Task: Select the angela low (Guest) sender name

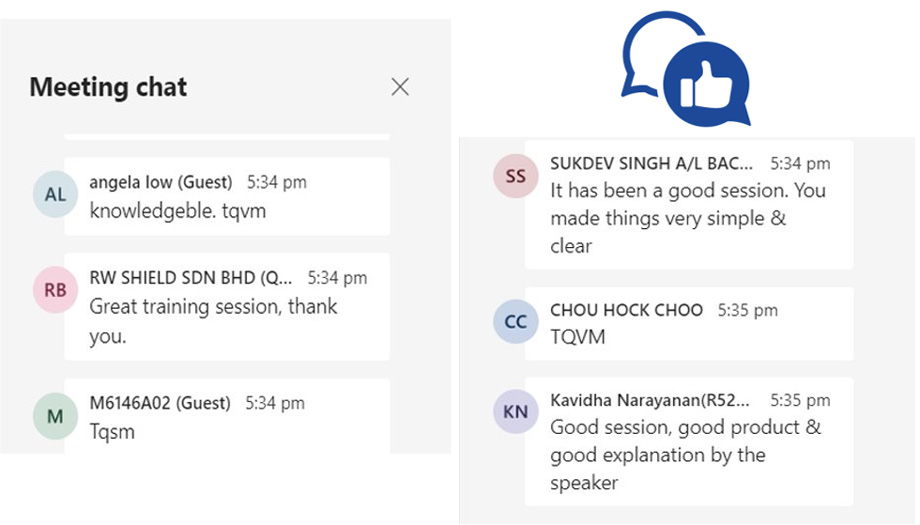Action: pyautogui.click(x=161, y=182)
